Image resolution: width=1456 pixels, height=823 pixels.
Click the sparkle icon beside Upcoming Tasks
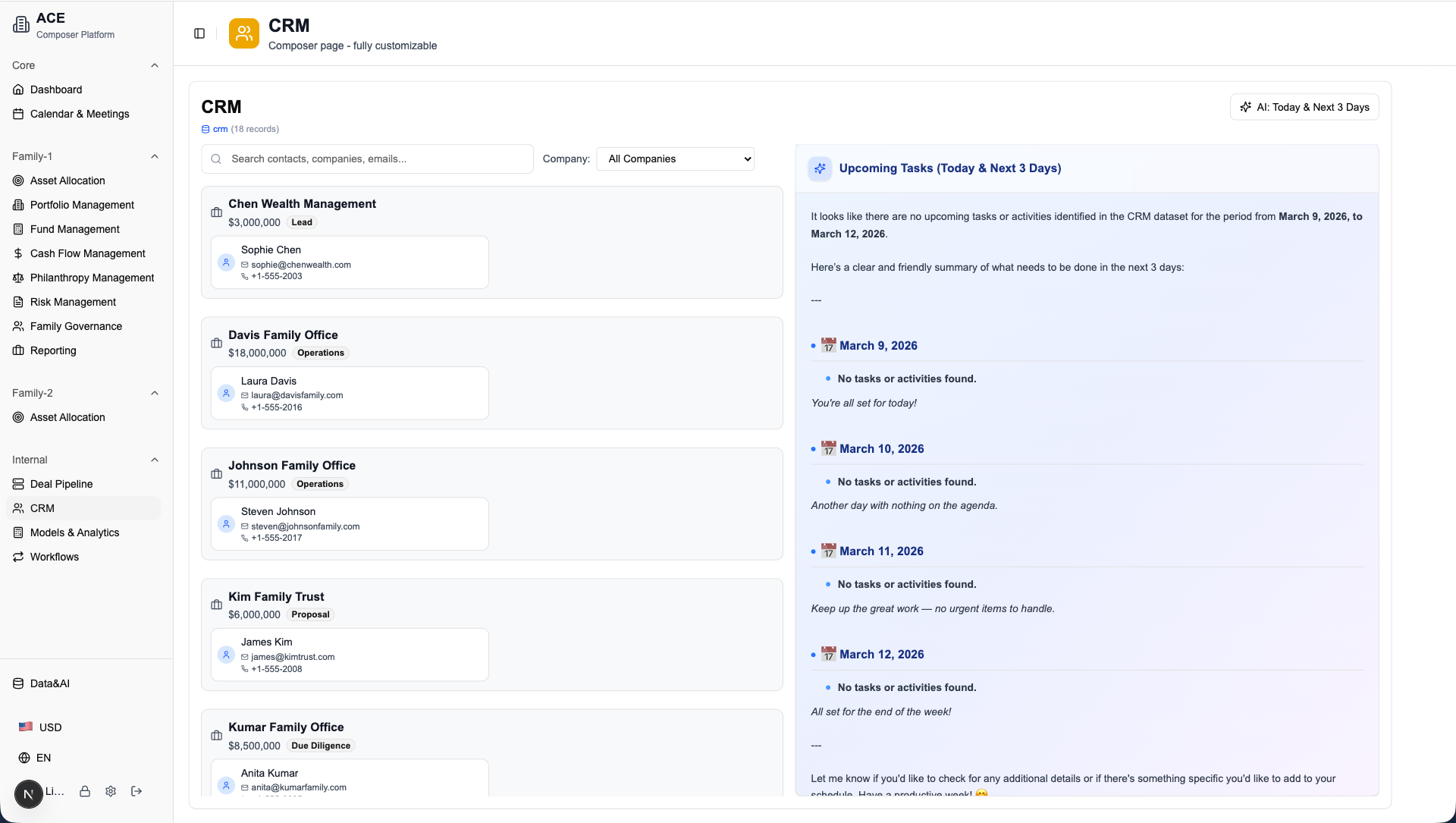[x=820, y=168]
